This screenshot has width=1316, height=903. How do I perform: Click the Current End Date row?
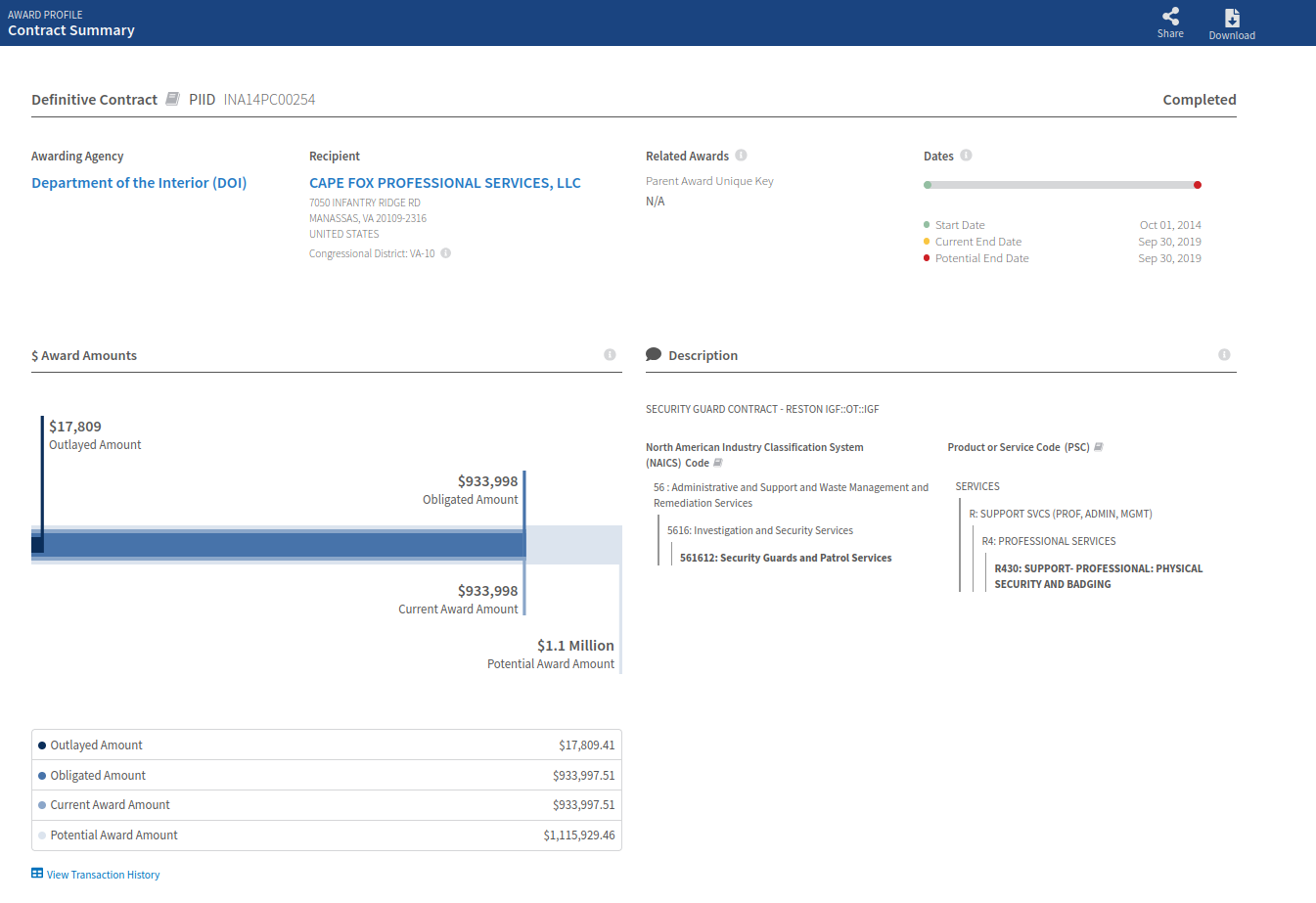(1063, 242)
